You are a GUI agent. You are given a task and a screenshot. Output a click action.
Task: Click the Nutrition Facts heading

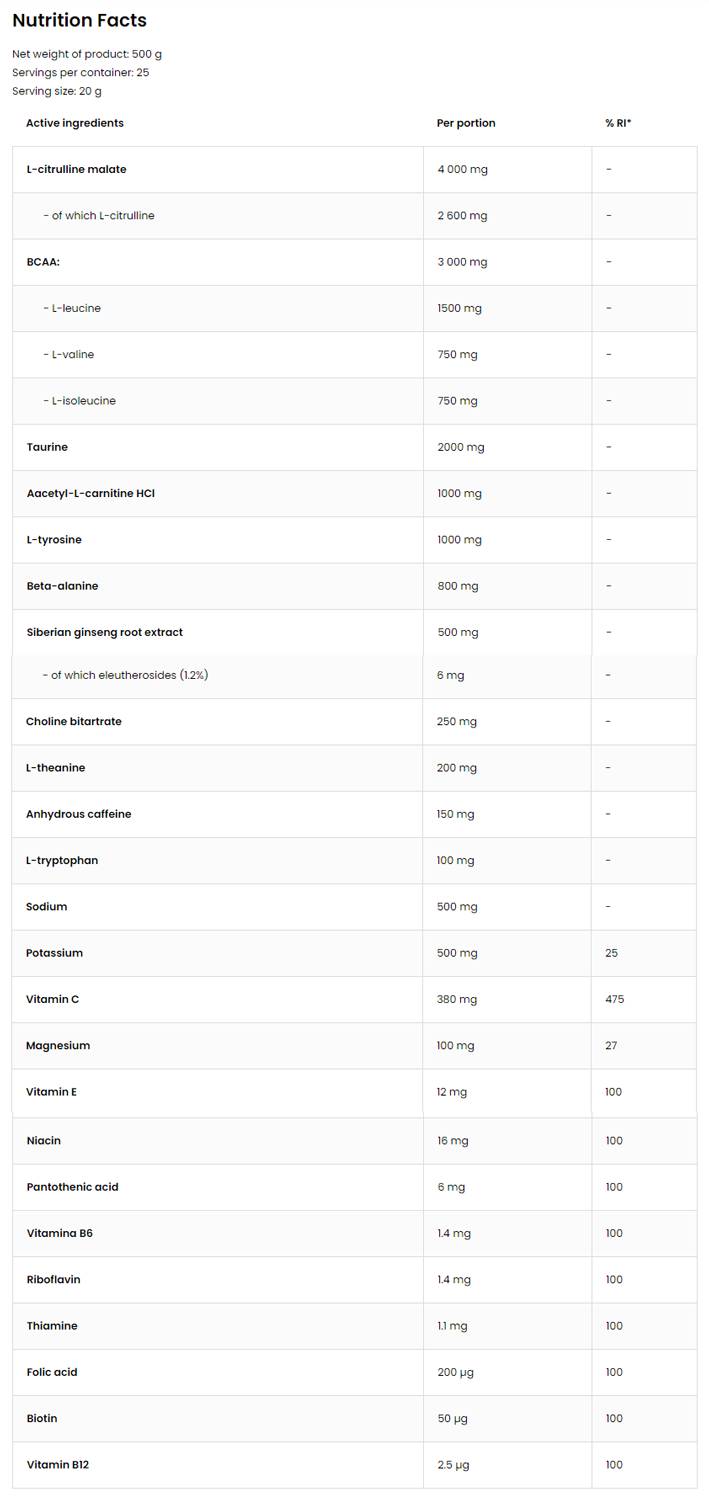tap(79, 20)
